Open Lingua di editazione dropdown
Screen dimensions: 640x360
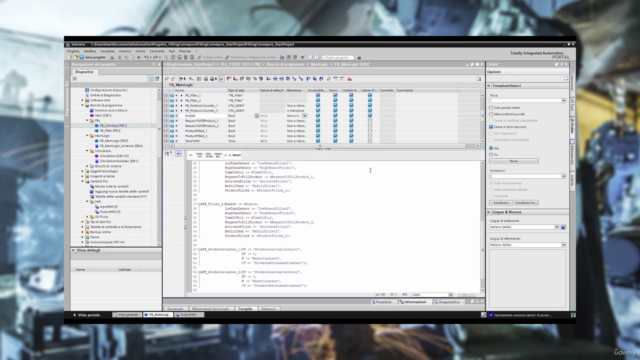click(x=556, y=227)
